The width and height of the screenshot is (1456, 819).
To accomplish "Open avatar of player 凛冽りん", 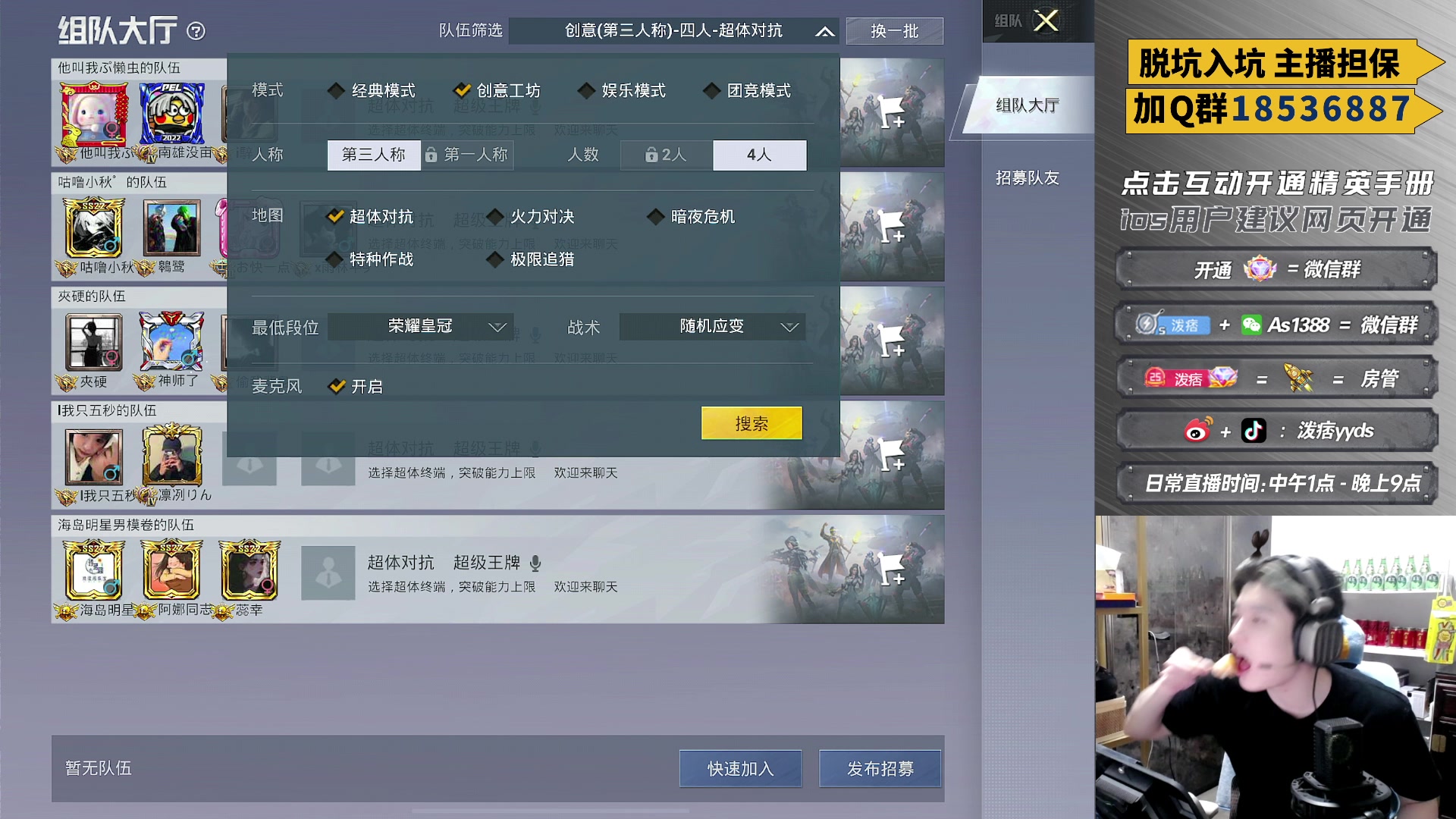I will [172, 455].
